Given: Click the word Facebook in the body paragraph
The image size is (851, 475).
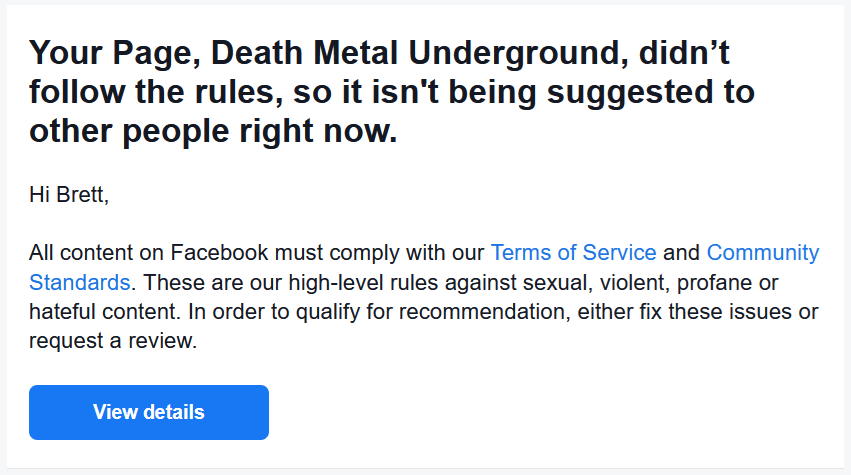Looking at the screenshot, I should pos(219,253).
